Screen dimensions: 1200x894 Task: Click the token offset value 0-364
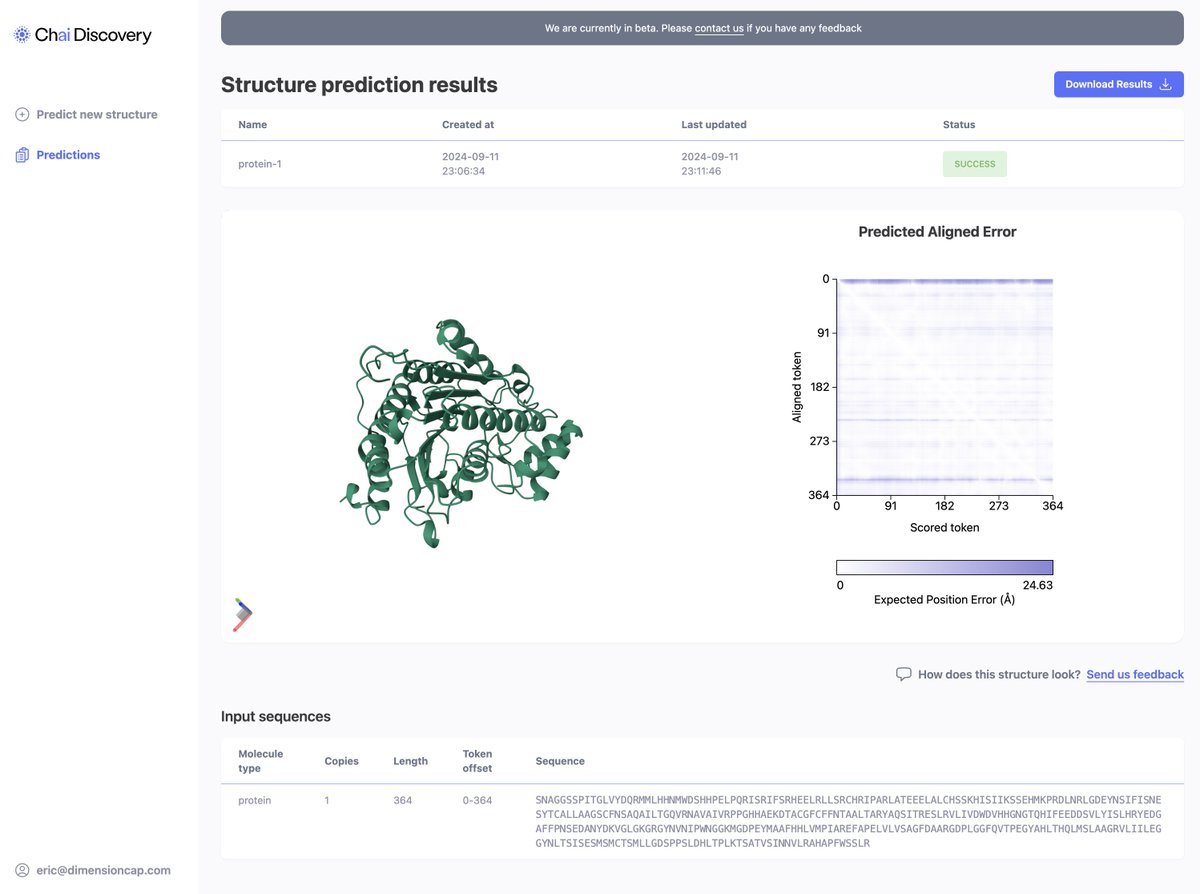(478, 800)
